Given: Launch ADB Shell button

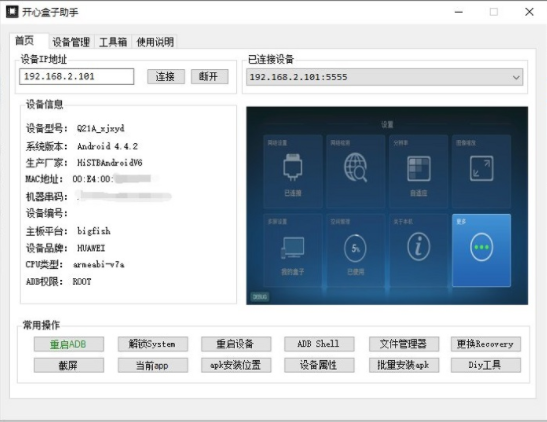Looking at the screenshot, I should point(319,344).
